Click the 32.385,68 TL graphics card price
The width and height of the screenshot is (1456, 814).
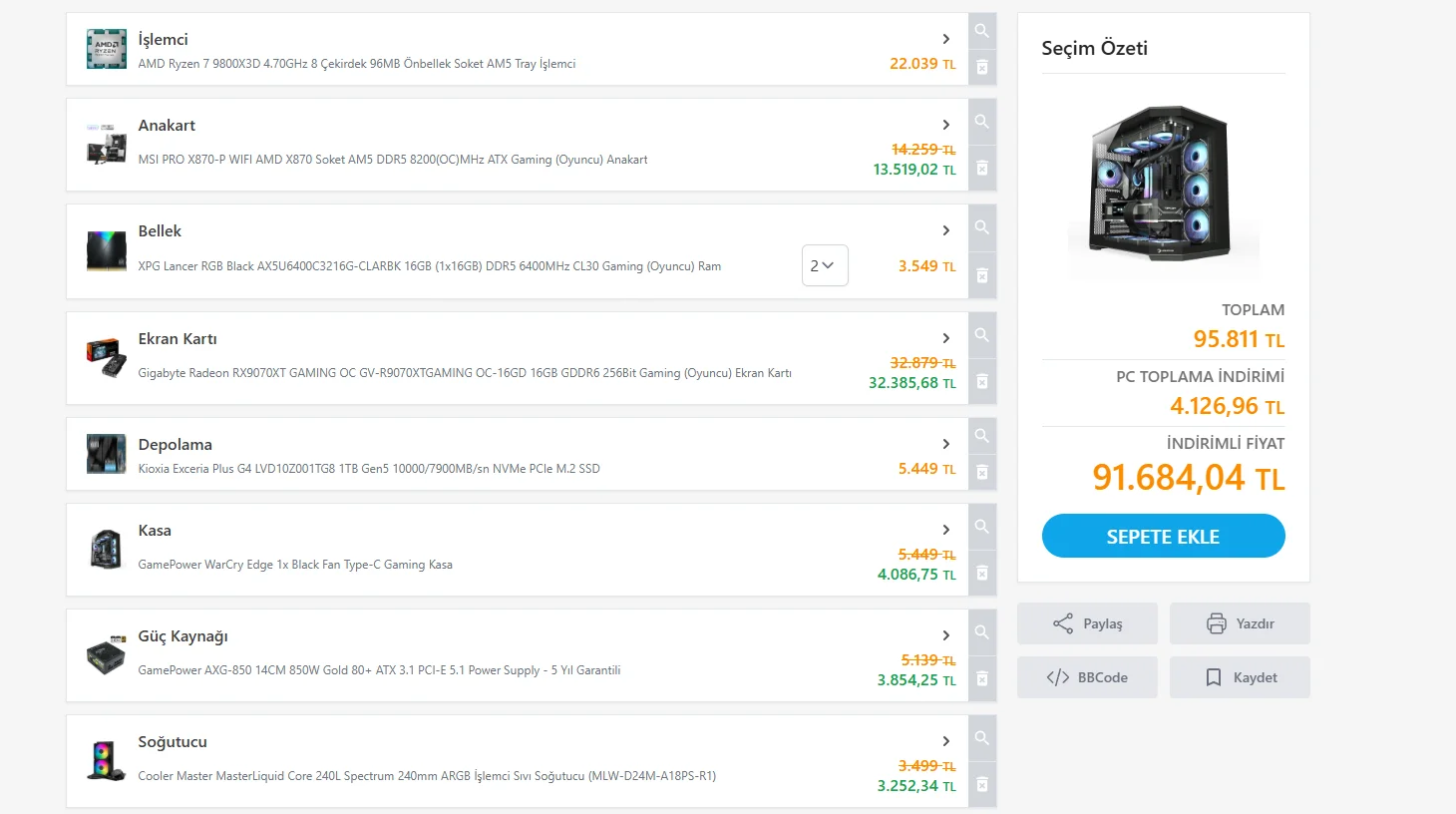(912, 383)
